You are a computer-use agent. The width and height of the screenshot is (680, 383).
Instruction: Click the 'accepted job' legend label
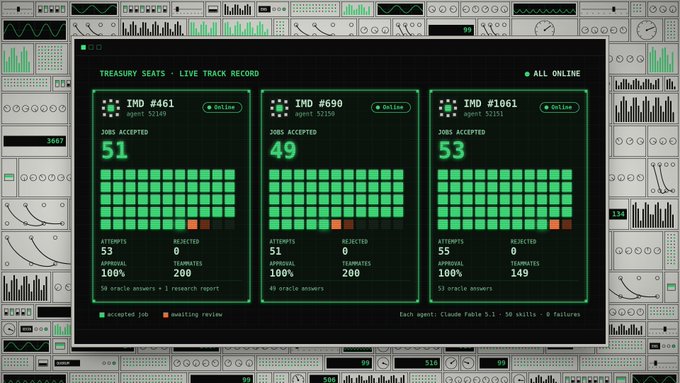coord(128,314)
